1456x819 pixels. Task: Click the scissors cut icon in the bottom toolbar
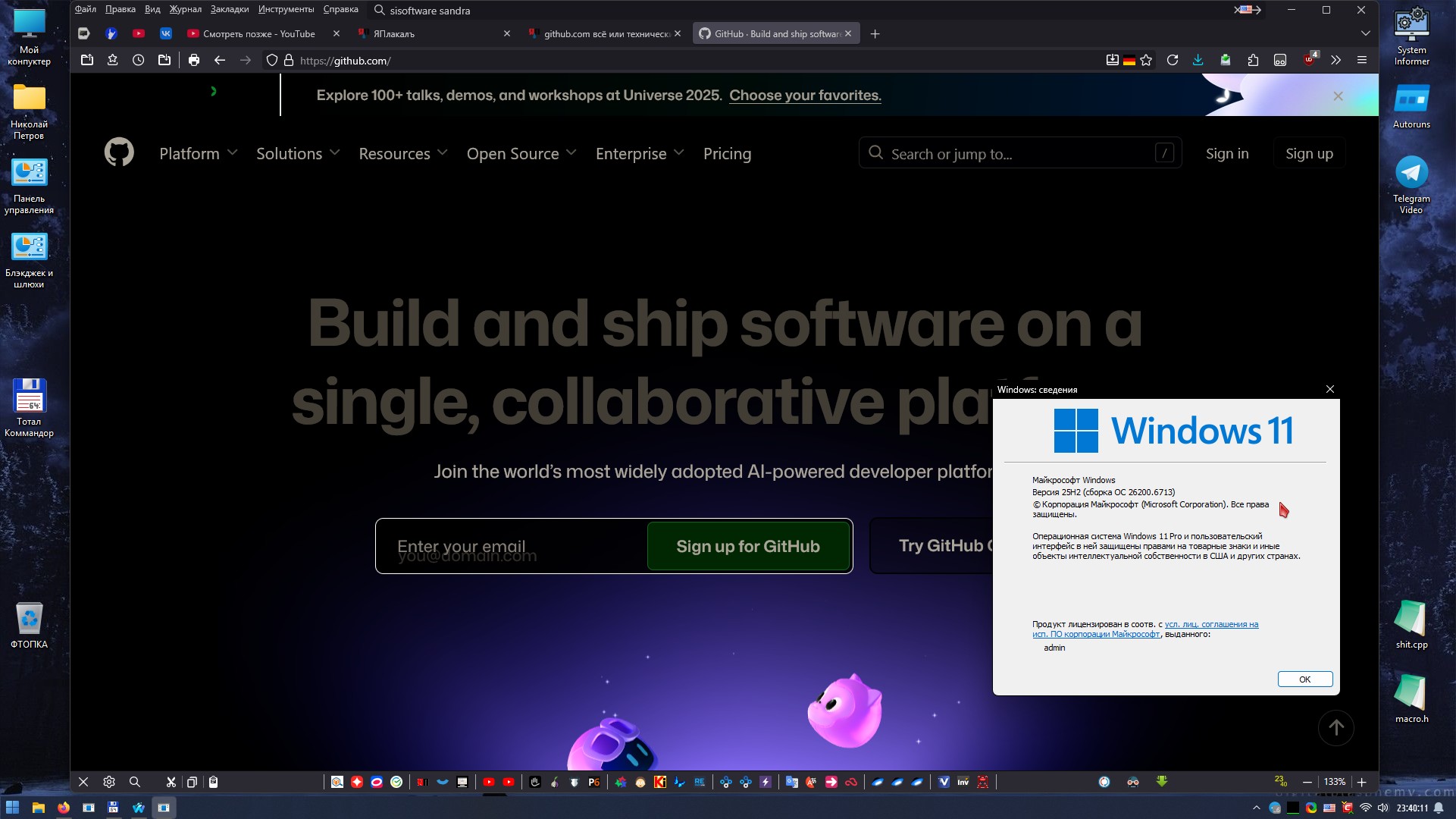[171, 782]
